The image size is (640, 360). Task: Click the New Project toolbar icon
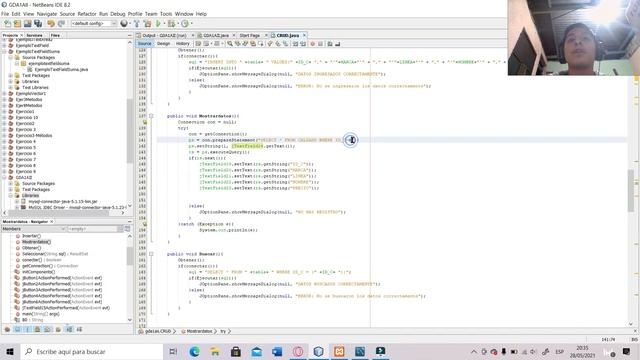(x=18, y=24)
